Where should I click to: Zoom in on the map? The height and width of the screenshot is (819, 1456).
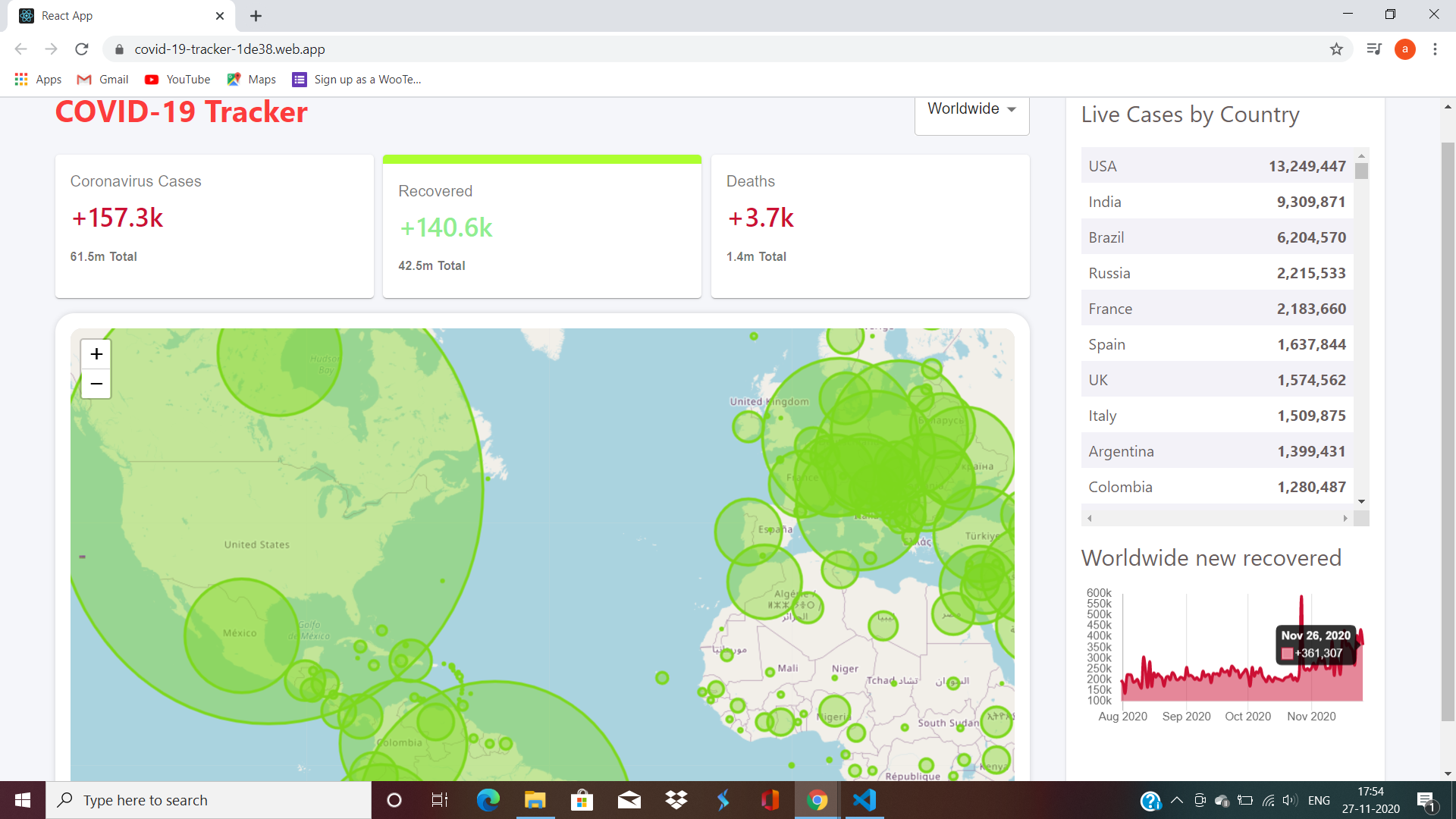[96, 354]
